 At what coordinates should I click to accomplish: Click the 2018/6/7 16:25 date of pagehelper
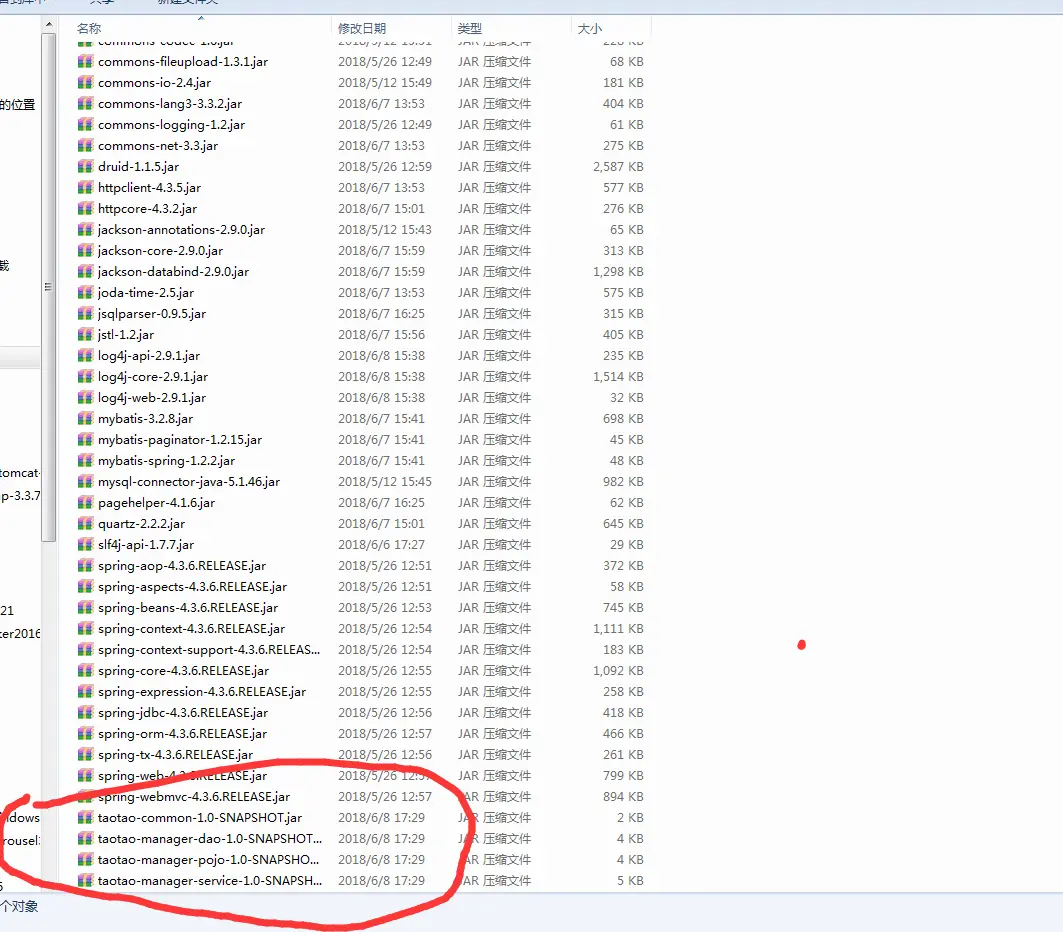(x=382, y=503)
